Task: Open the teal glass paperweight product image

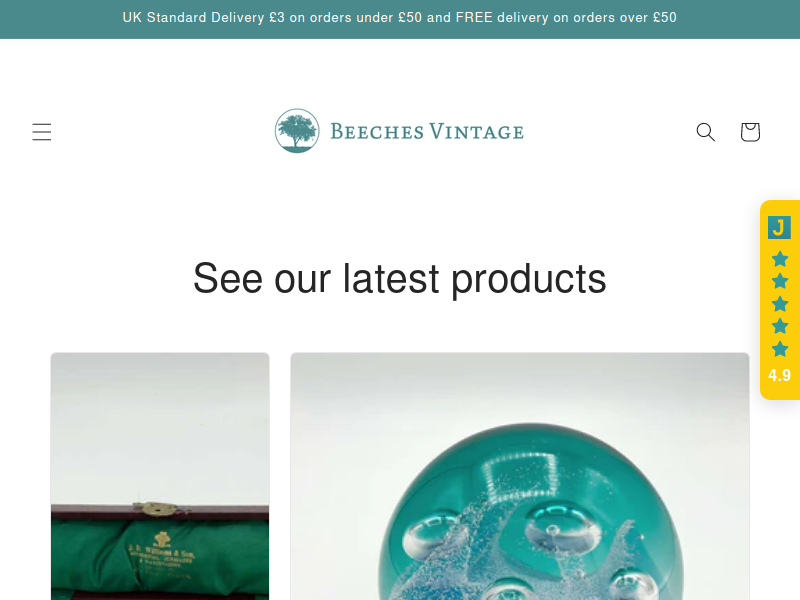Action: (520, 476)
